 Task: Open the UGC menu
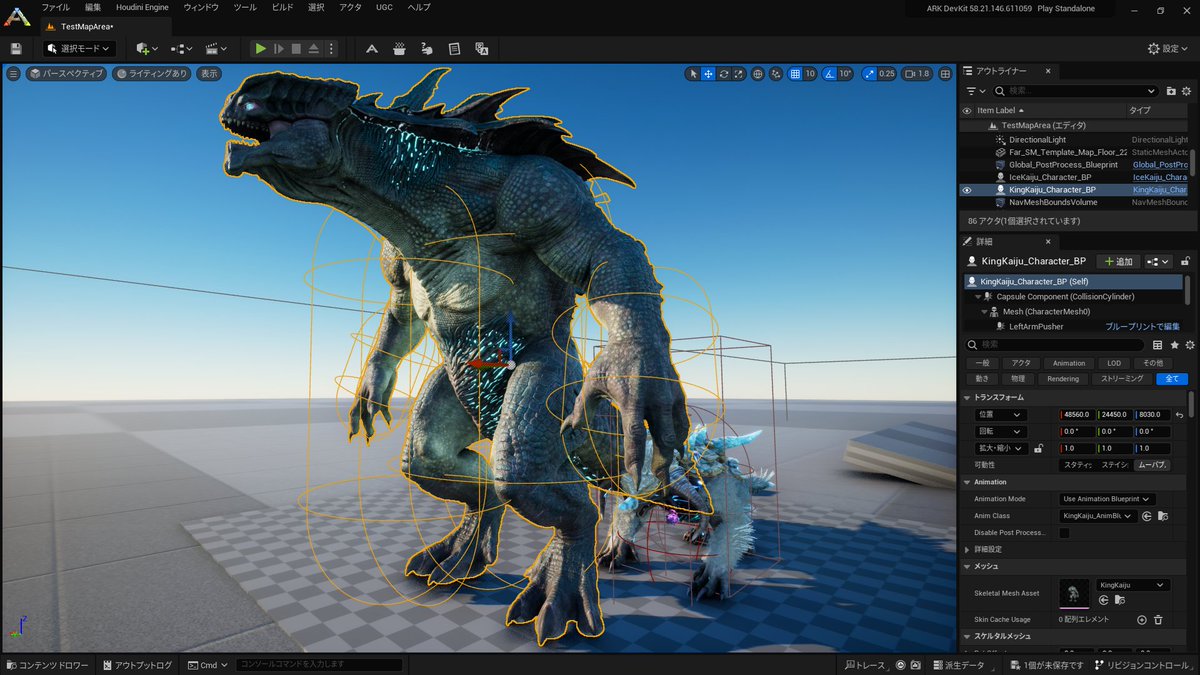(385, 7)
